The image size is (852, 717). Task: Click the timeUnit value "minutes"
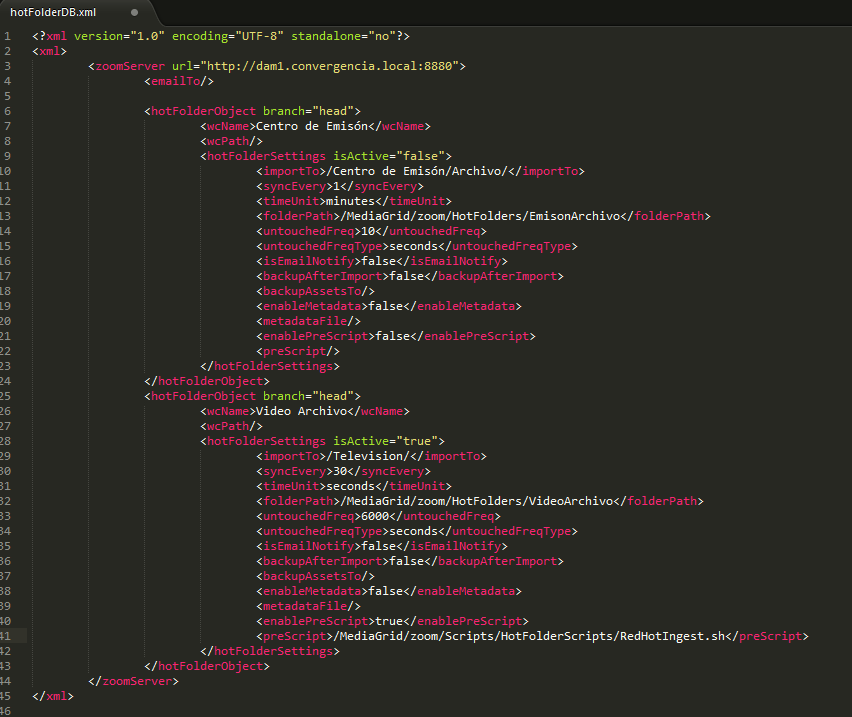click(350, 201)
